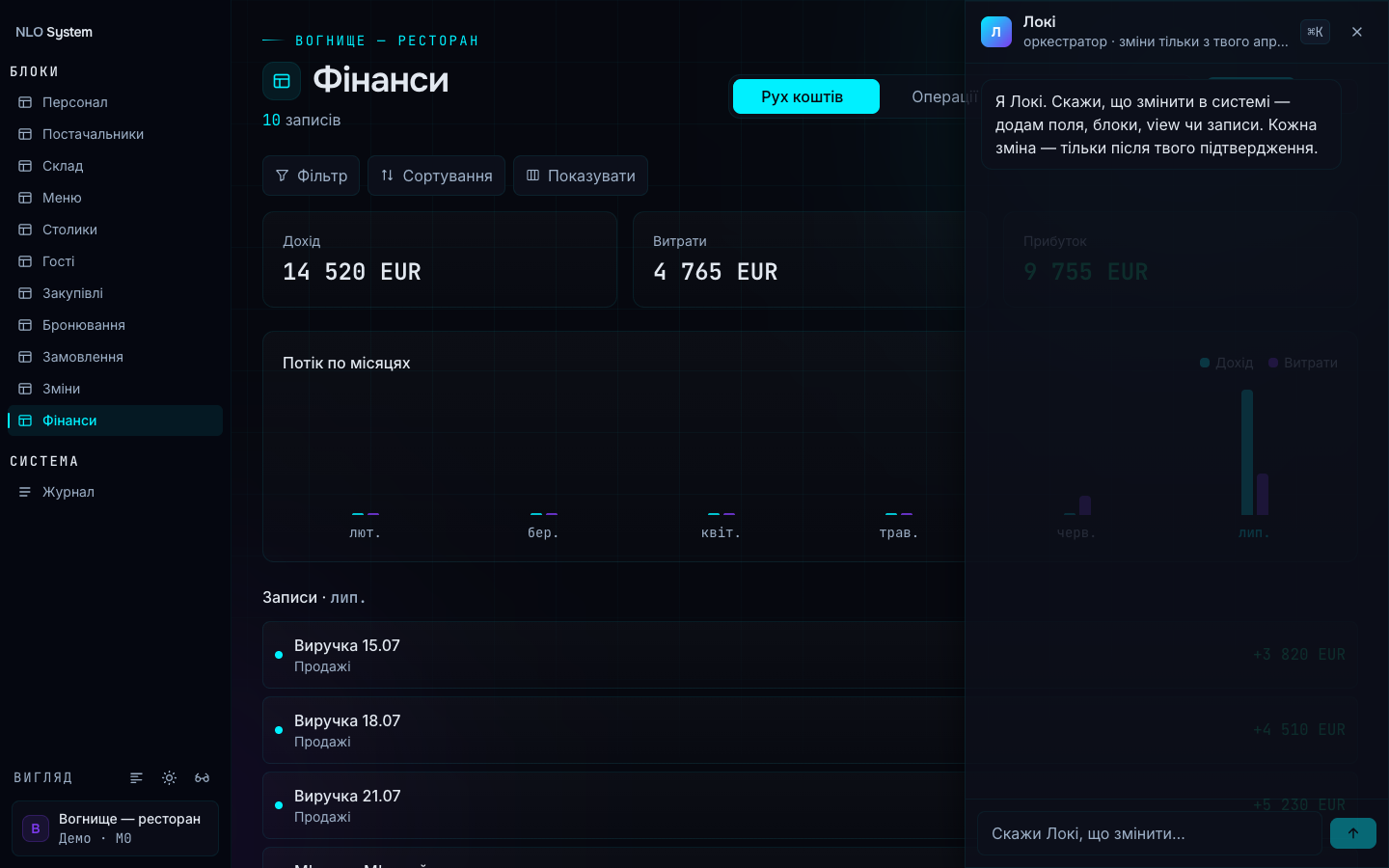Go to the Склад block
The height and width of the screenshot is (868, 1389).
coord(115,166)
